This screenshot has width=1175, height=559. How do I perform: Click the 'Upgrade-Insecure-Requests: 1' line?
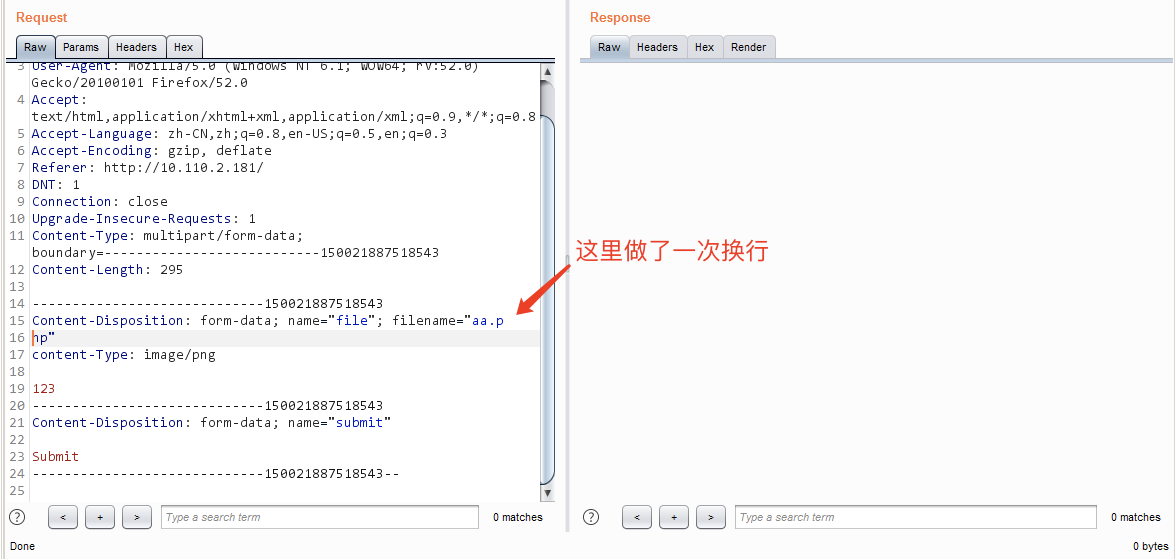(144, 219)
